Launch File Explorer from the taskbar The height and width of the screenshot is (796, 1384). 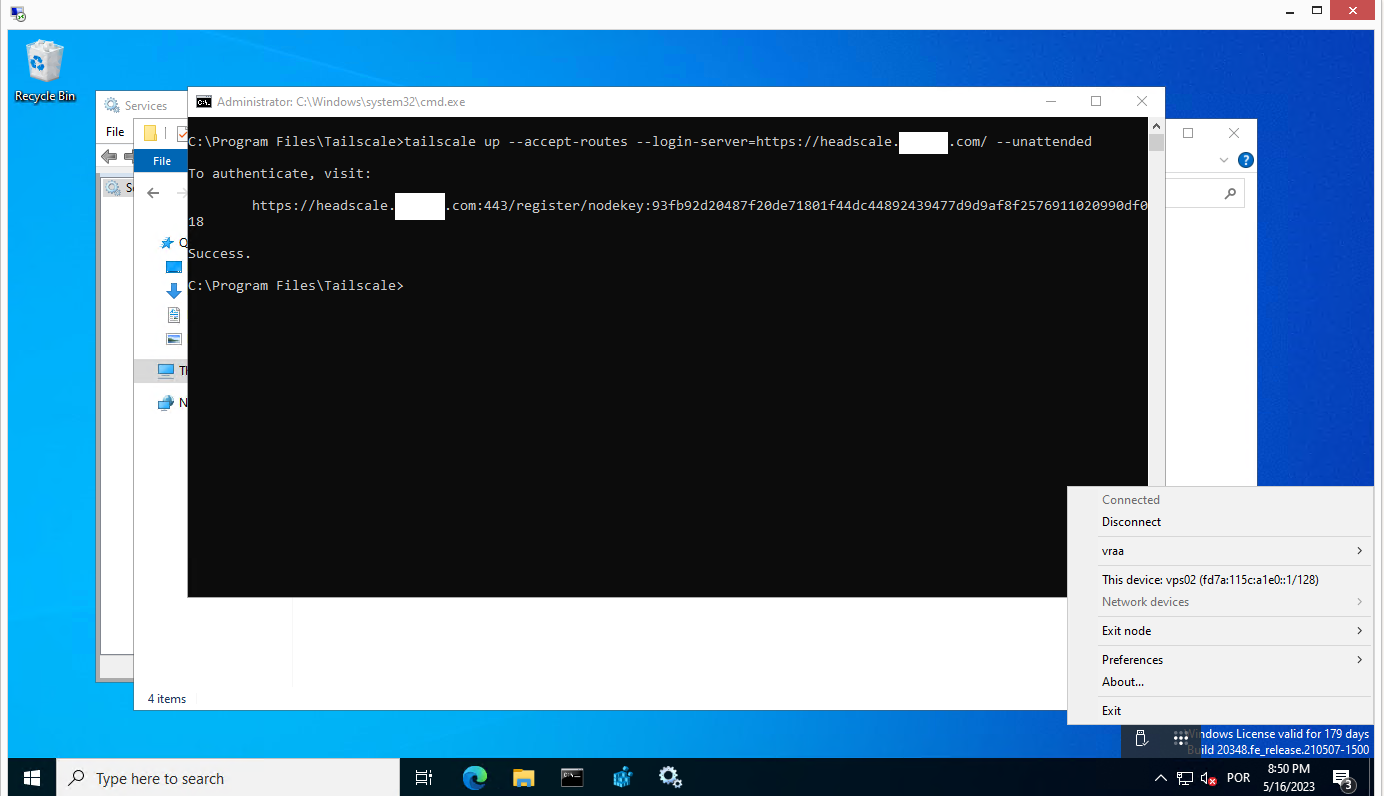pos(522,777)
